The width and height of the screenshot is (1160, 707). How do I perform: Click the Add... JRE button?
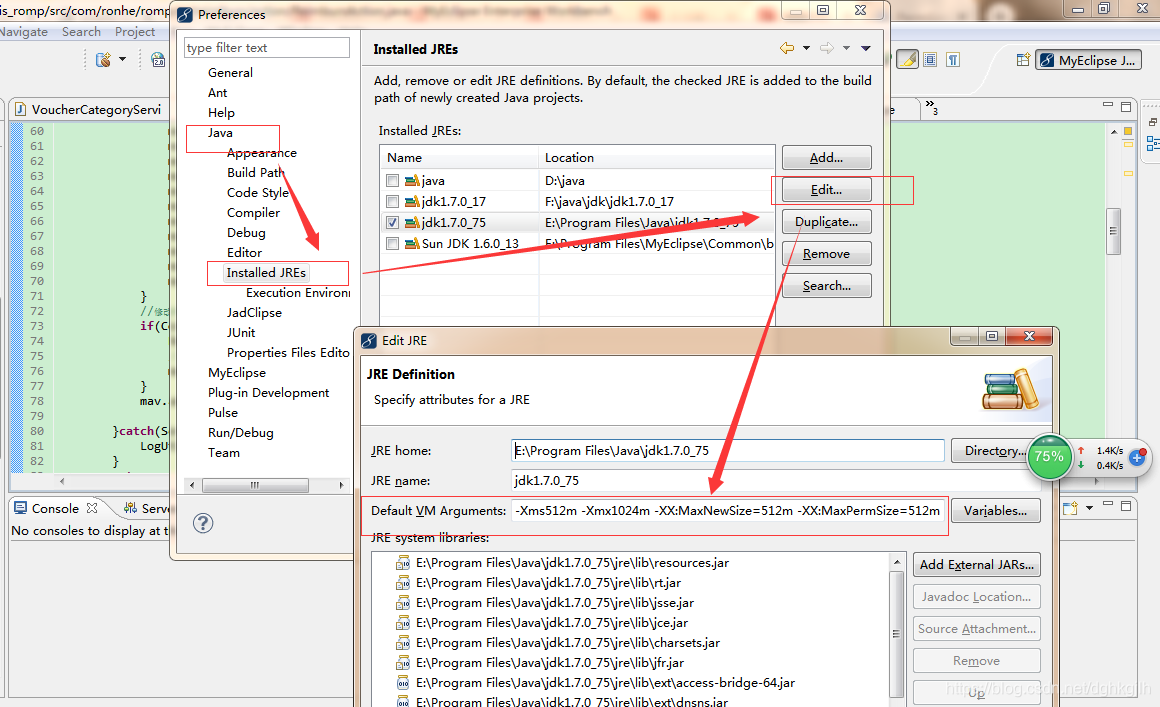click(x=826, y=158)
